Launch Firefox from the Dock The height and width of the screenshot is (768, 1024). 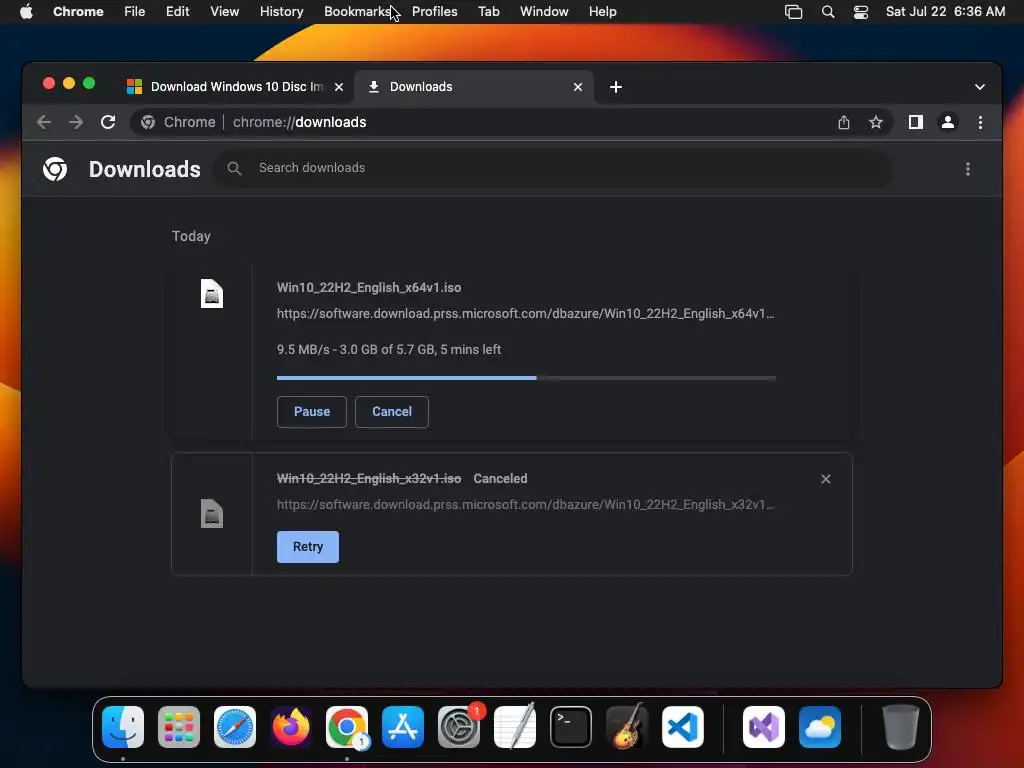[291, 727]
